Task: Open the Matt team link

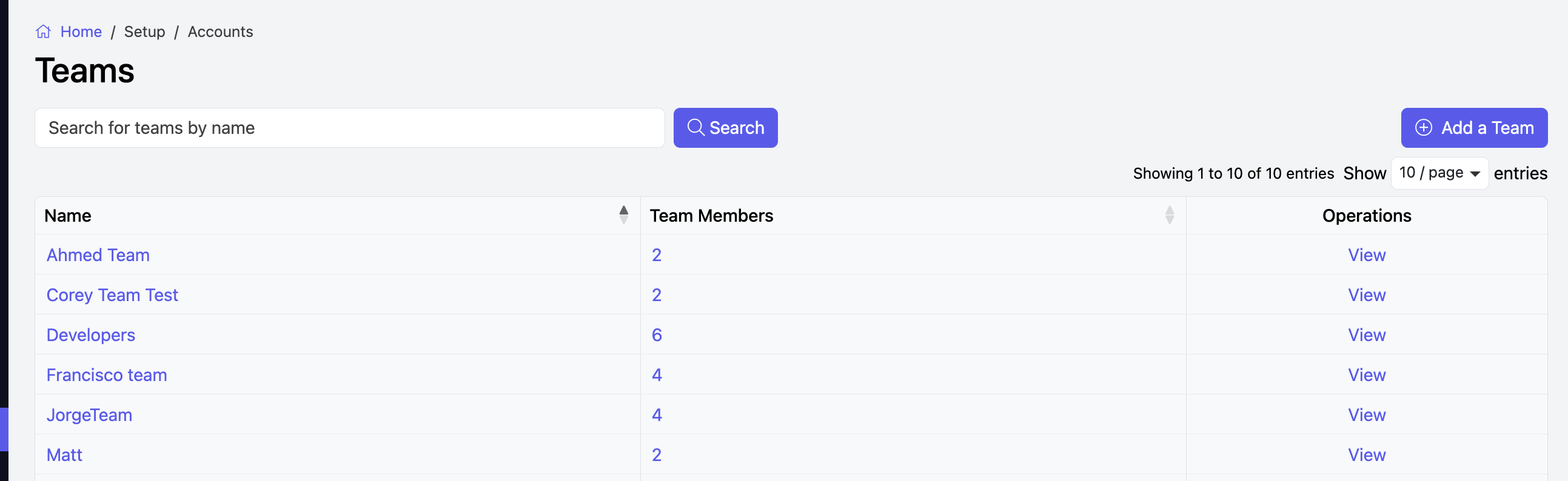Action: coord(64,456)
